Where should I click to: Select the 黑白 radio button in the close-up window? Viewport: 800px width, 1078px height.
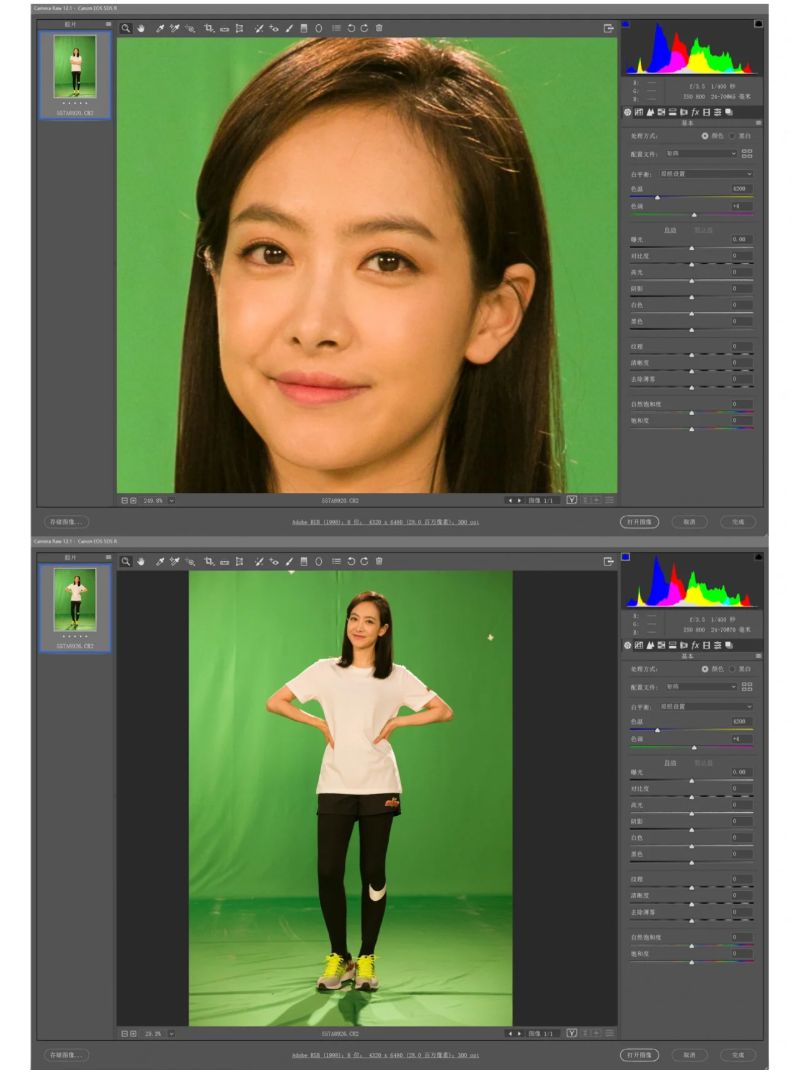[732, 135]
